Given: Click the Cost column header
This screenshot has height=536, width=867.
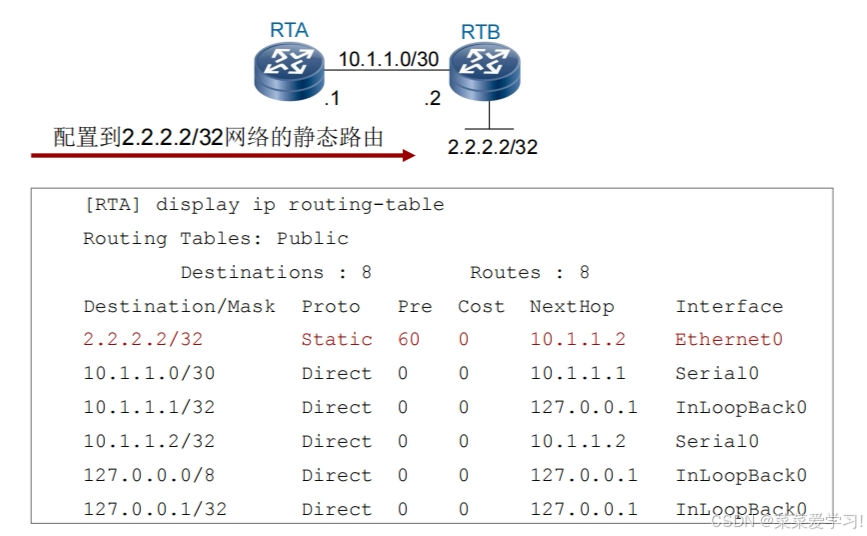Looking at the screenshot, I should 481,307.
